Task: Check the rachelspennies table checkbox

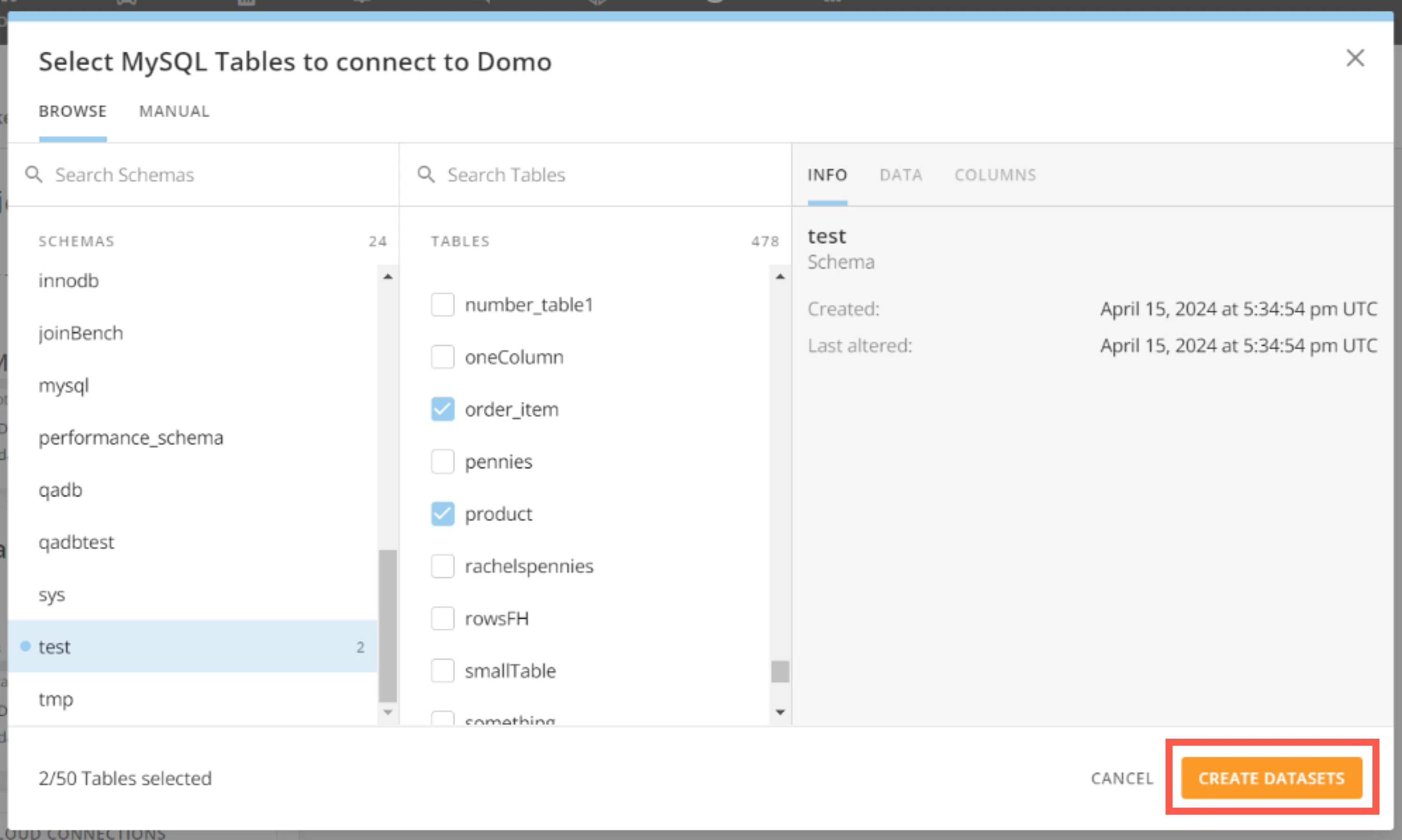Action: pyautogui.click(x=442, y=566)
